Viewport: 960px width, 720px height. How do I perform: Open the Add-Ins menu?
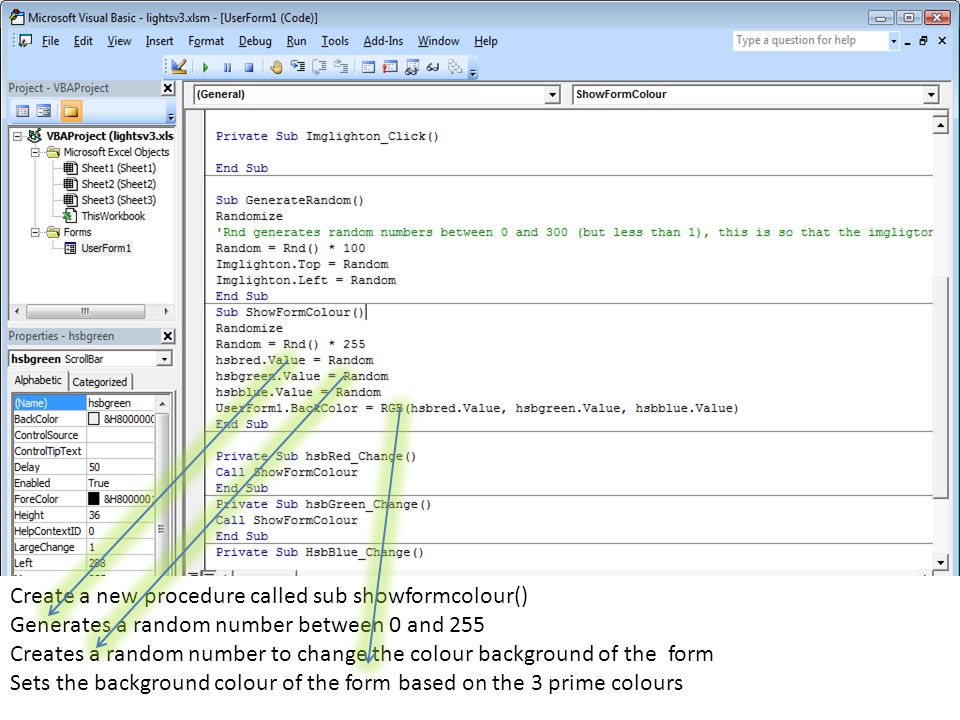tap(383, 41)
